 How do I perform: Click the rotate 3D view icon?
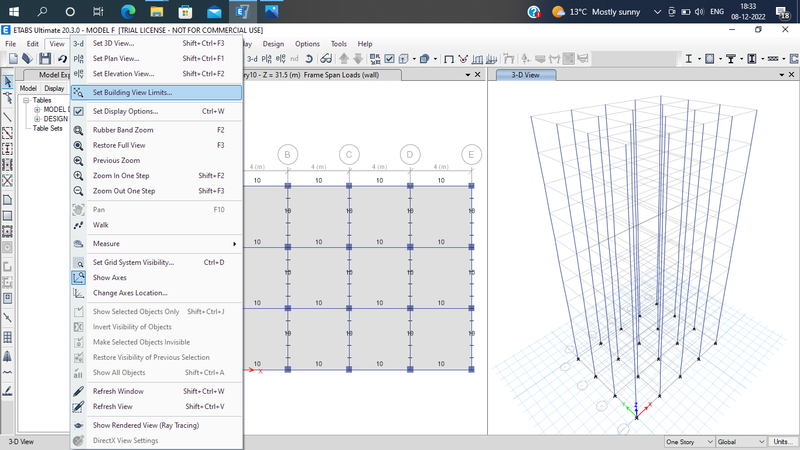pyautogui.click(x=309, y=59)
